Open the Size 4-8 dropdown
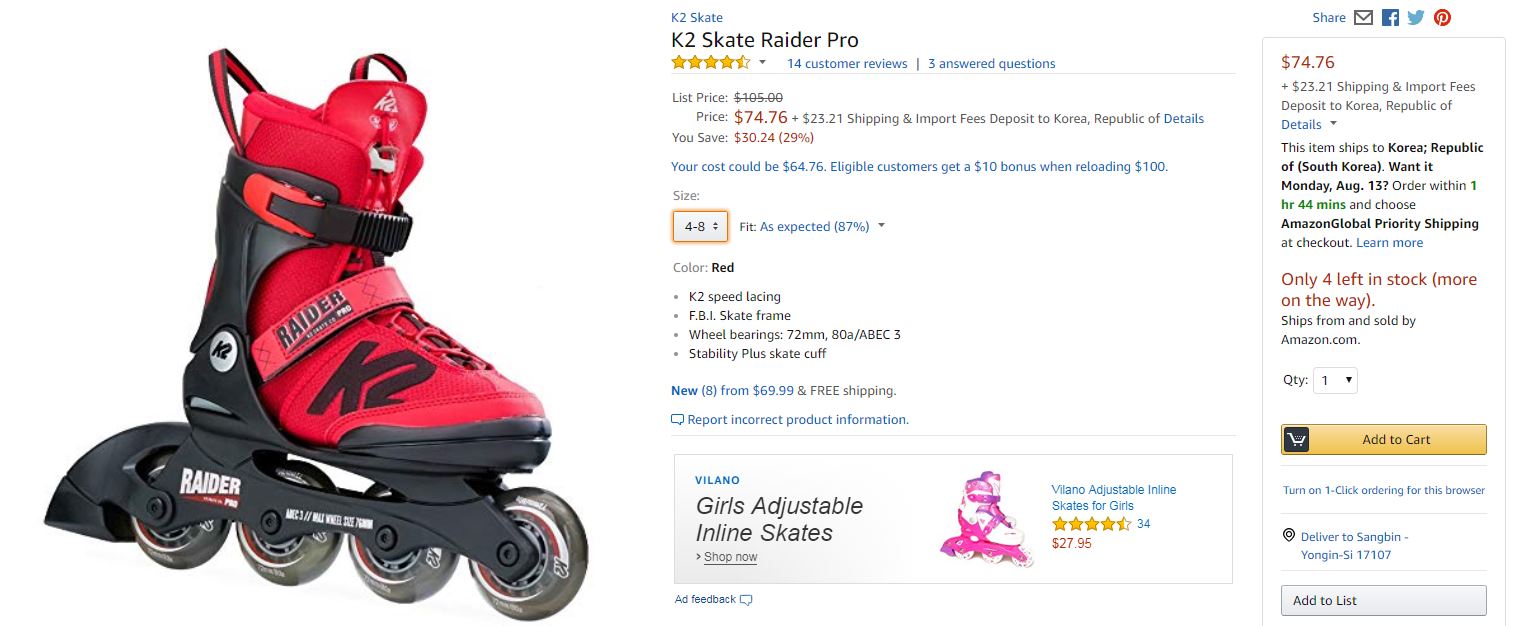Screen dimensions: 1514x626 (700, 227)
